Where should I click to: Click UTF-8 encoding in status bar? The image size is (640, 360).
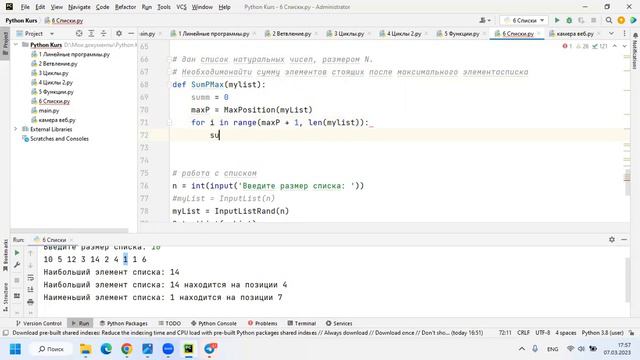pyautogui.click(x=542, y=333)
